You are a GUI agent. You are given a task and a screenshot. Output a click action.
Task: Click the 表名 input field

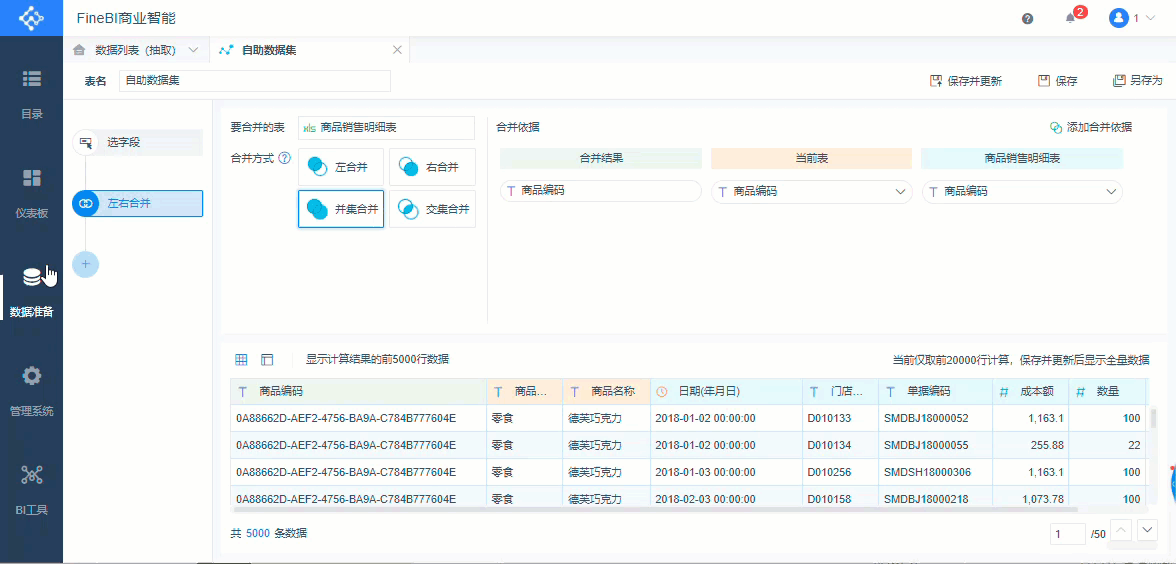coord(255,81)
